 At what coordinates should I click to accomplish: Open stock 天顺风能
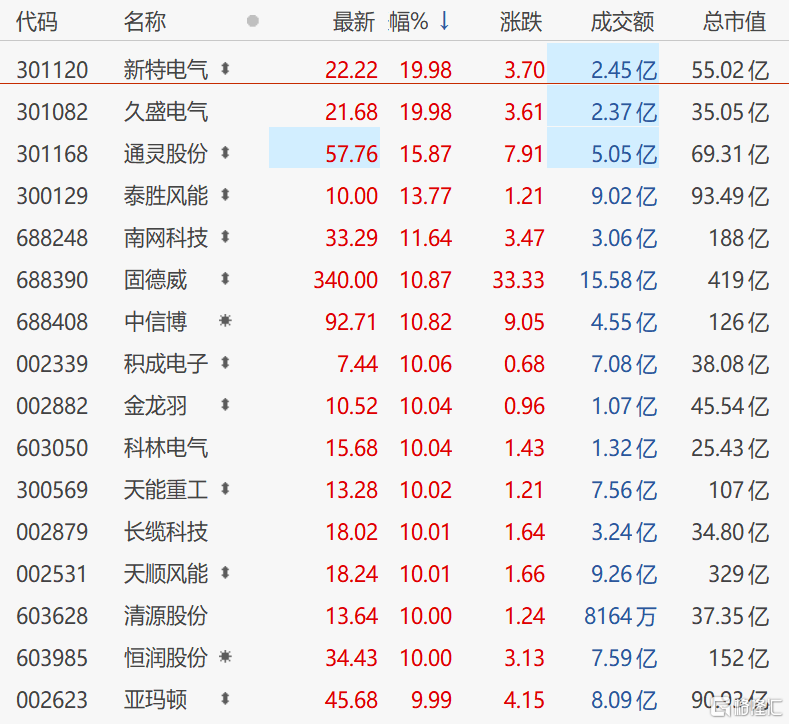tap(166, 574)
